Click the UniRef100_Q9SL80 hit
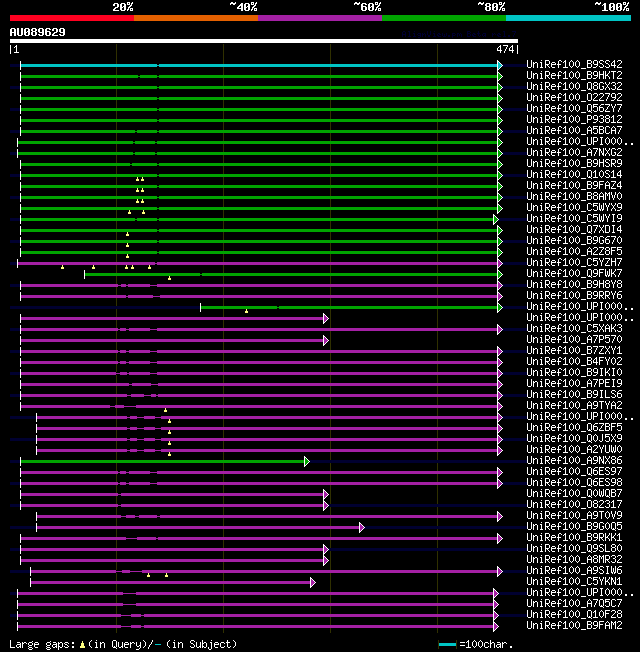 [574, 549]
